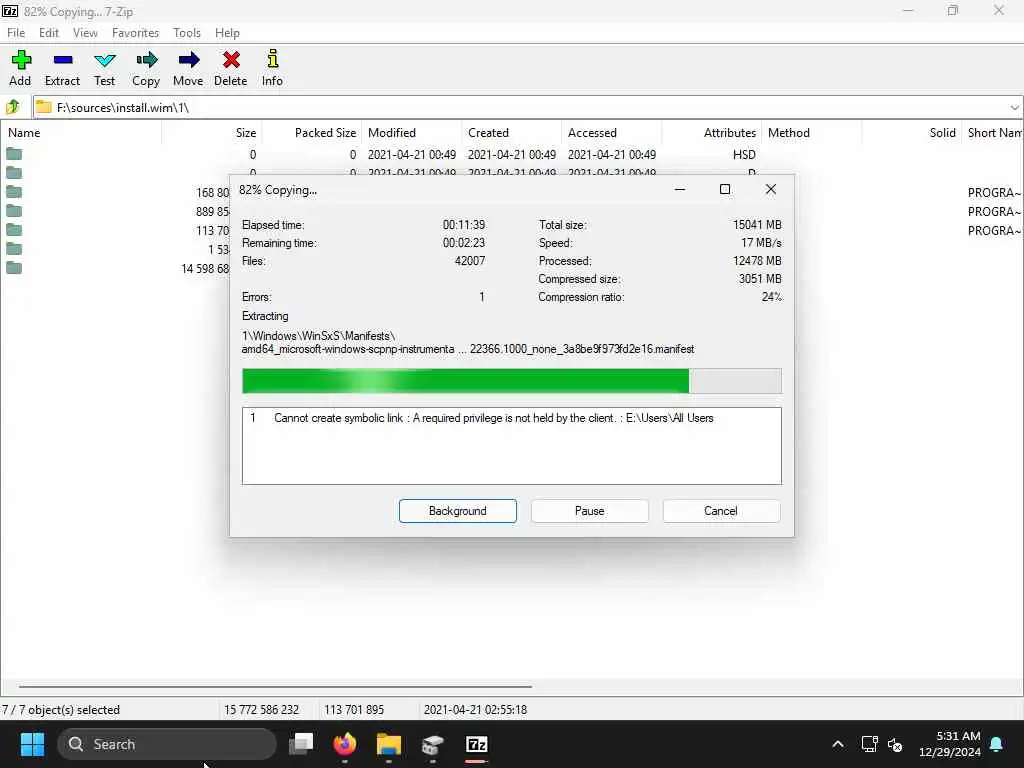Click the muted volume tray icon
Viewport: 1024px width, 768px height.
pyautogui.click(x=895, y=744)
